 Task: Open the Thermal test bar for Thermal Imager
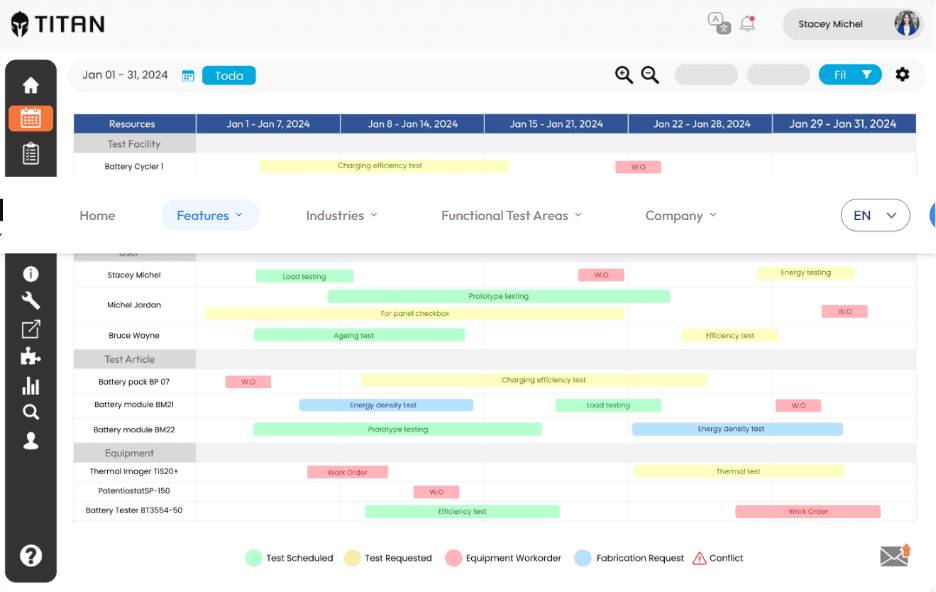point(739,471)
